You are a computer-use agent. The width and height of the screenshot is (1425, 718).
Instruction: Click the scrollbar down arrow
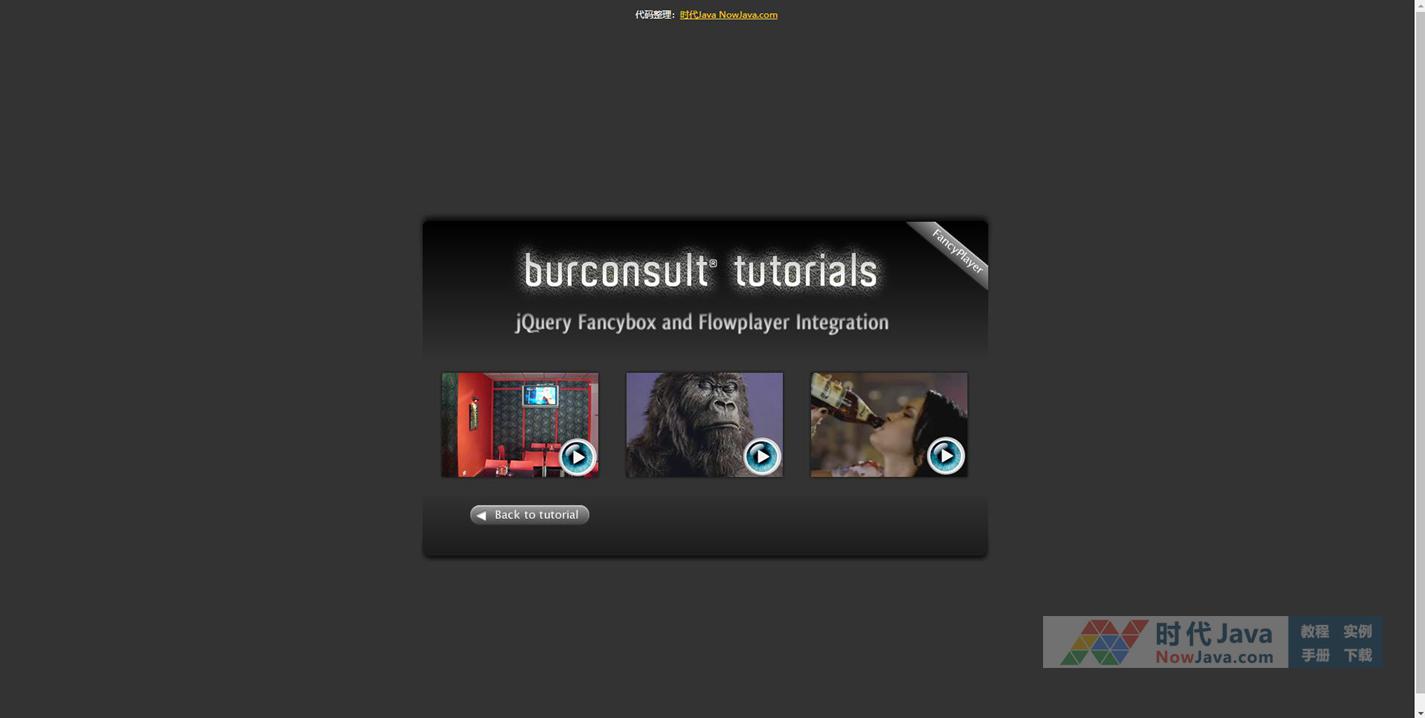coord(1419,711)
